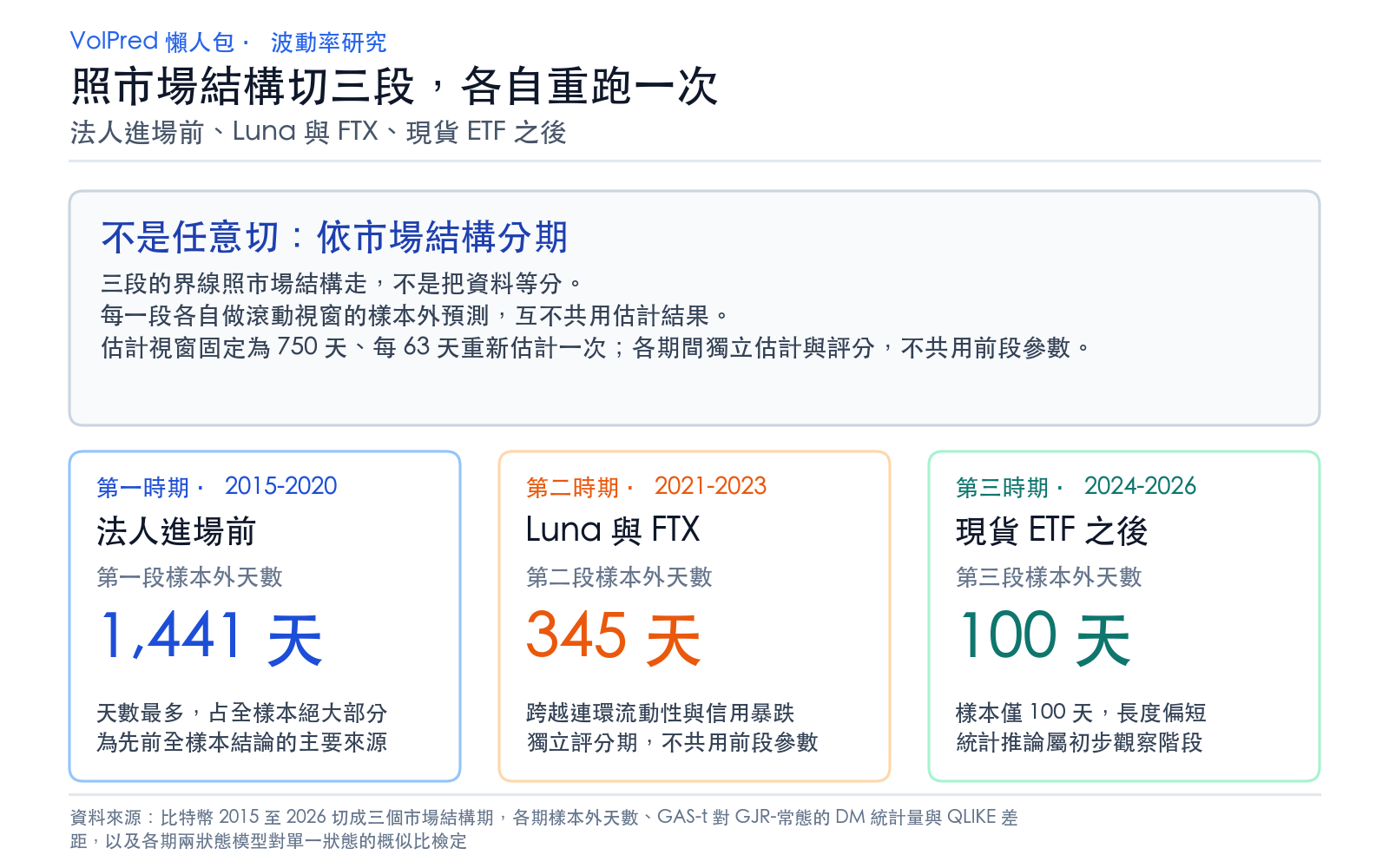This screenshot has width=1389, height=868.
Task: Click the label '第三段樣本外天數'
Action: click(x=1050, y=577)
